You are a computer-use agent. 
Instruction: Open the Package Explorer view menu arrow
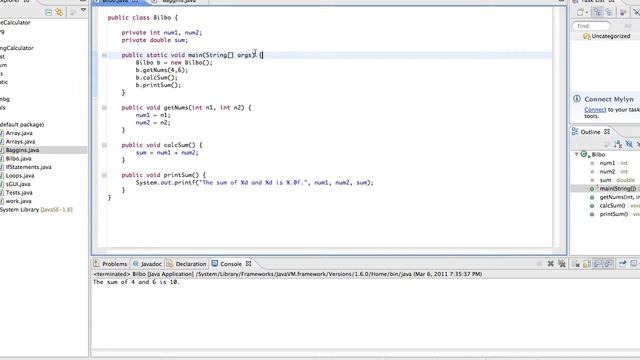click(83, 10)
